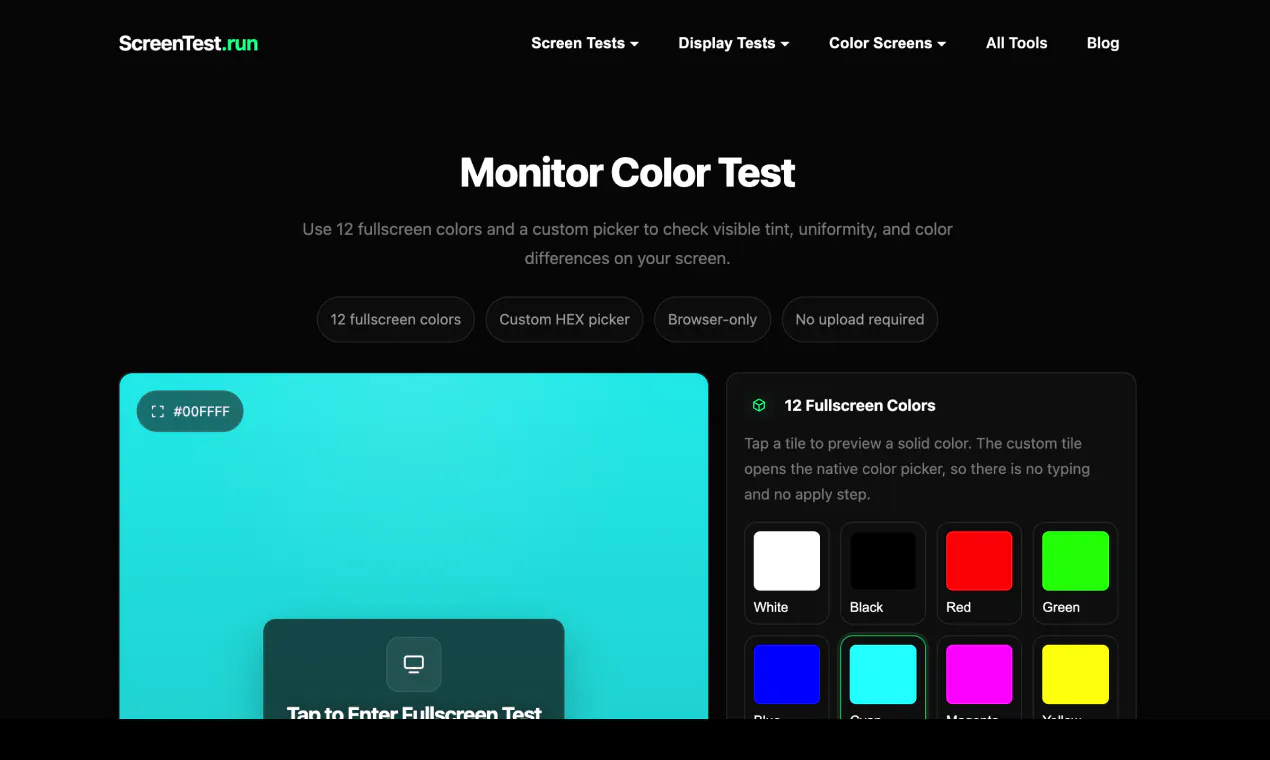Select the Yellow color tile
Viewport: 1270px width, 760px height.
coord(1075,677)
